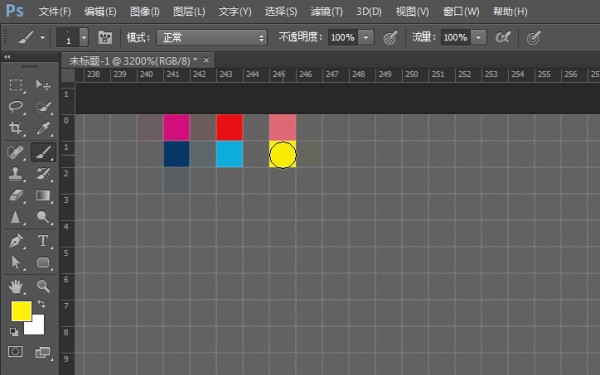
Task: Click the Ps application logo
Action: 15,11
